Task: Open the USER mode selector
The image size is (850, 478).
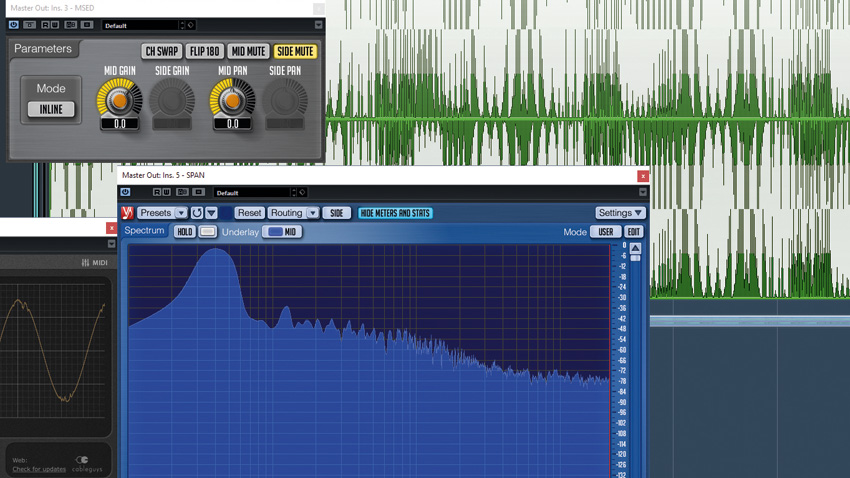Action: click(x=606, y=232)
